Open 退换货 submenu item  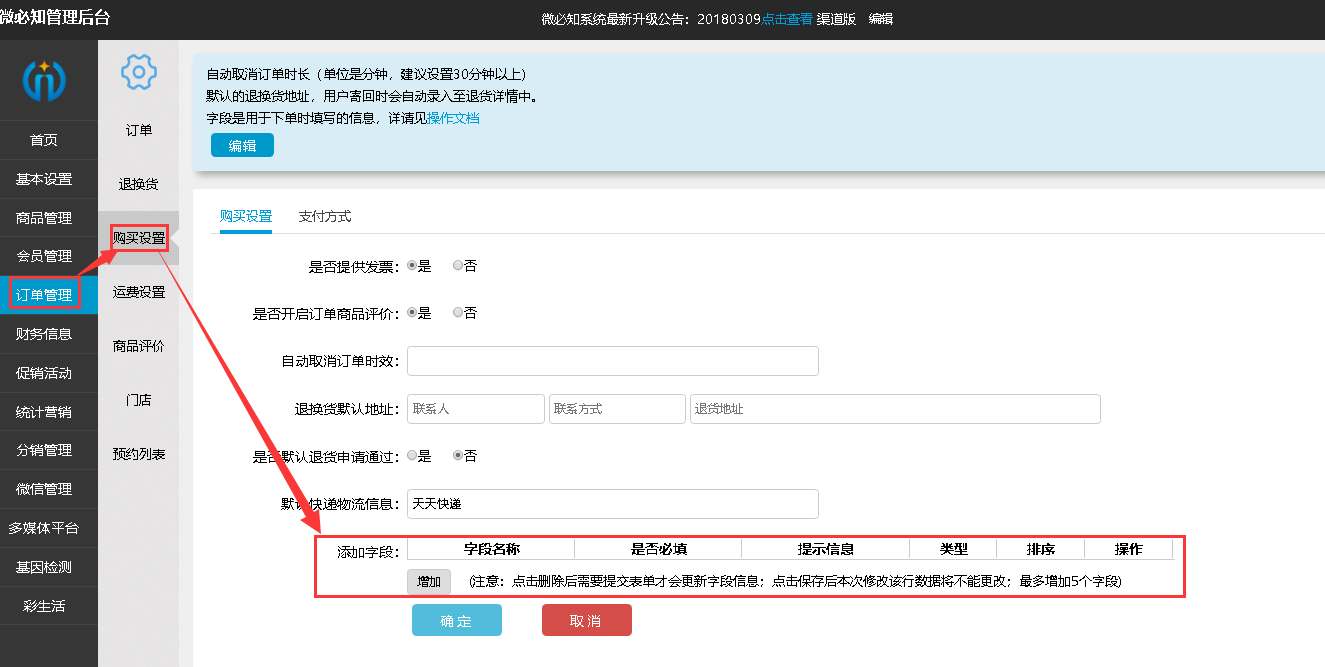point(139,184)
